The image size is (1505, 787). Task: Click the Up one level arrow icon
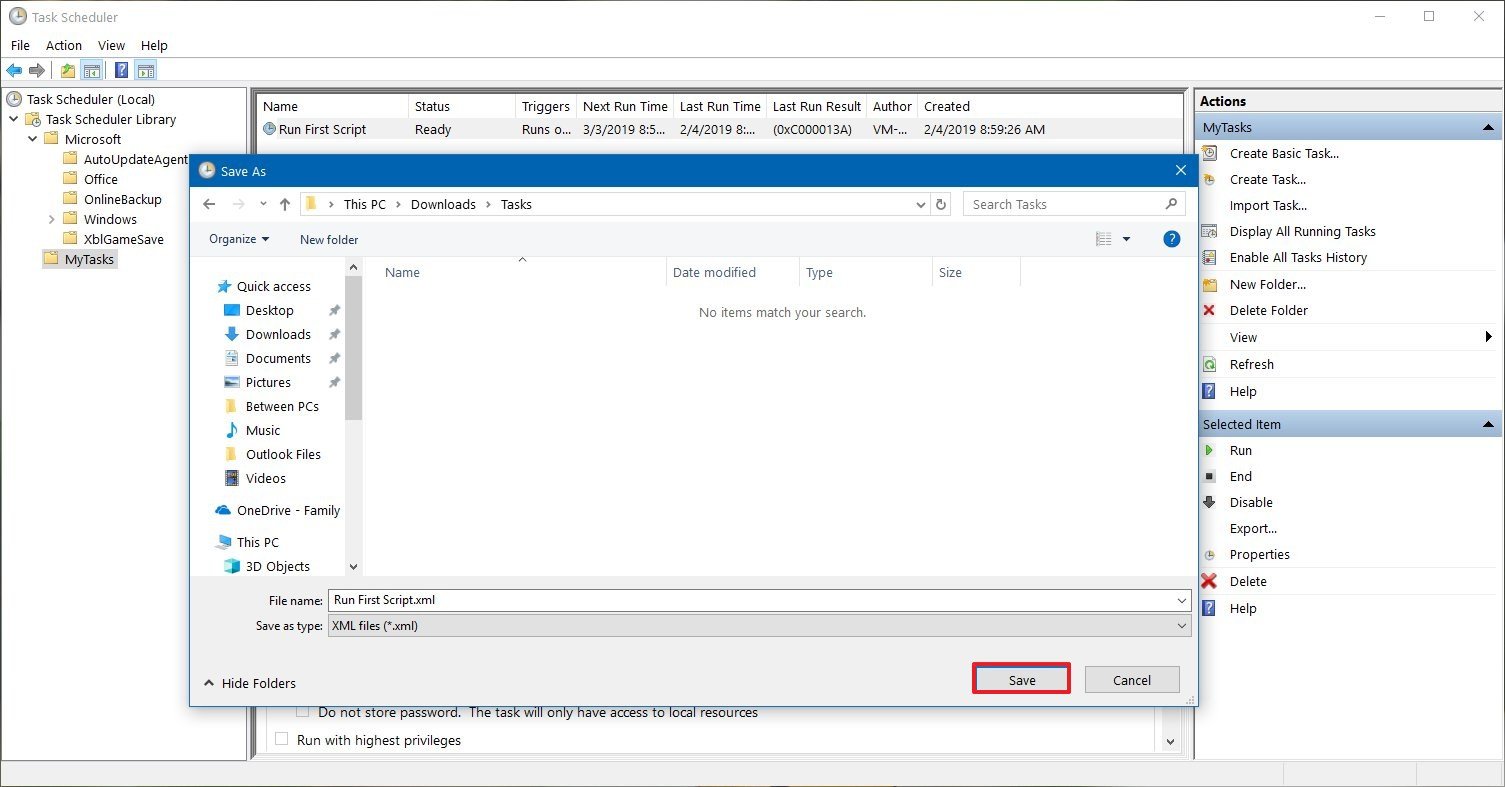pos(285,204)
